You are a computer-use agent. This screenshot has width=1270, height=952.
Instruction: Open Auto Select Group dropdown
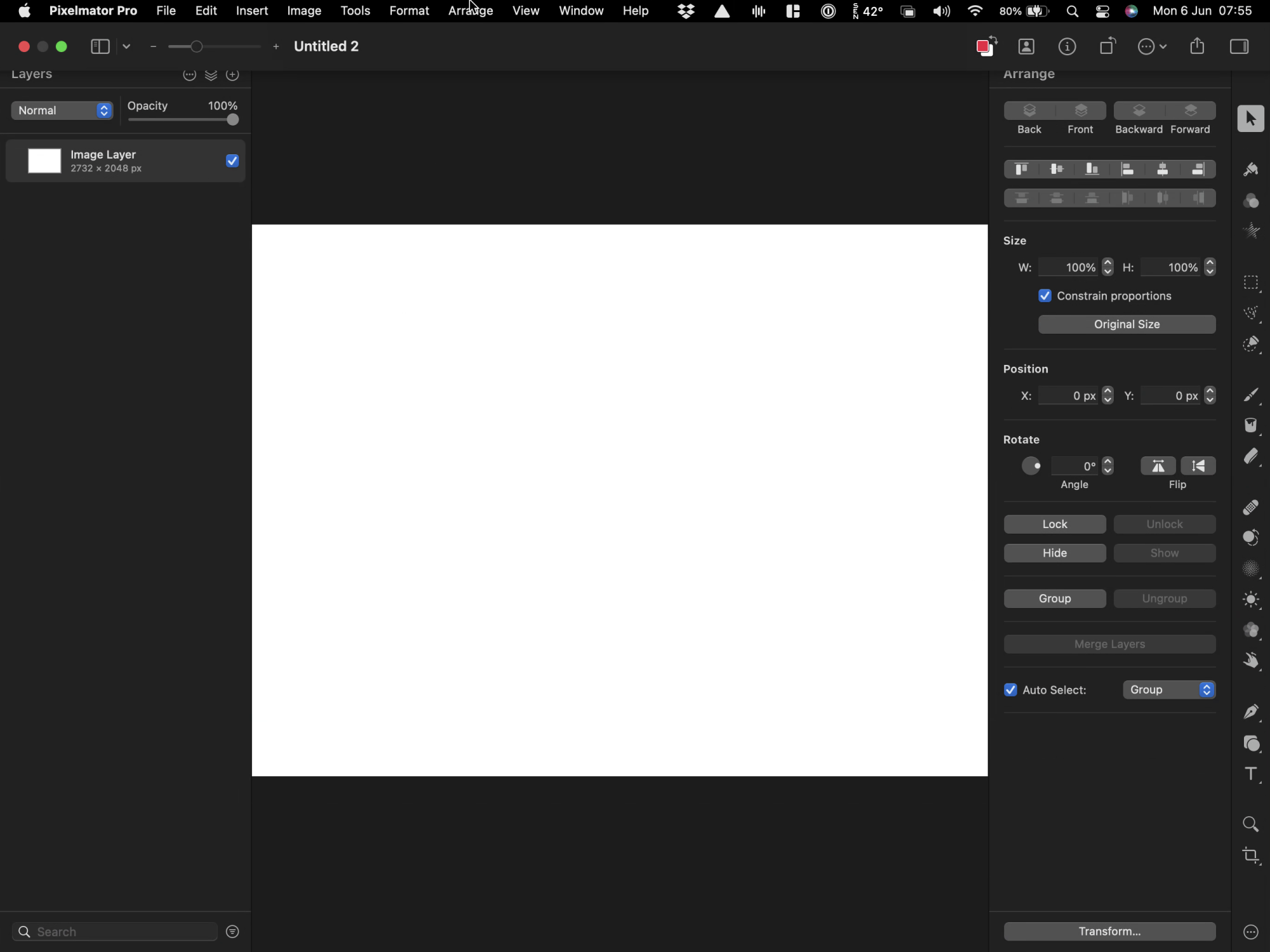tap(1169, 690)
